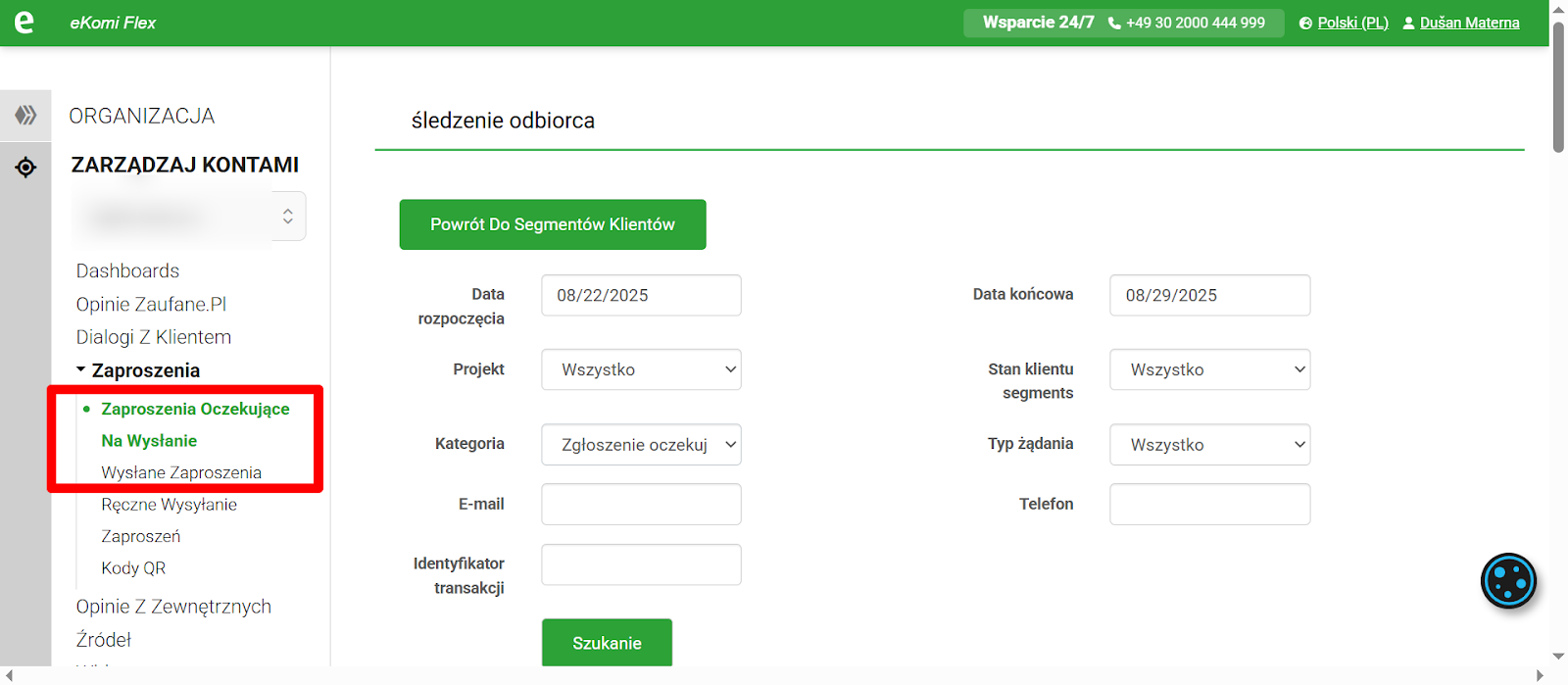Click the eKomi logo icon
This screenshot has height=685, width=1568.
pos(24,22)
